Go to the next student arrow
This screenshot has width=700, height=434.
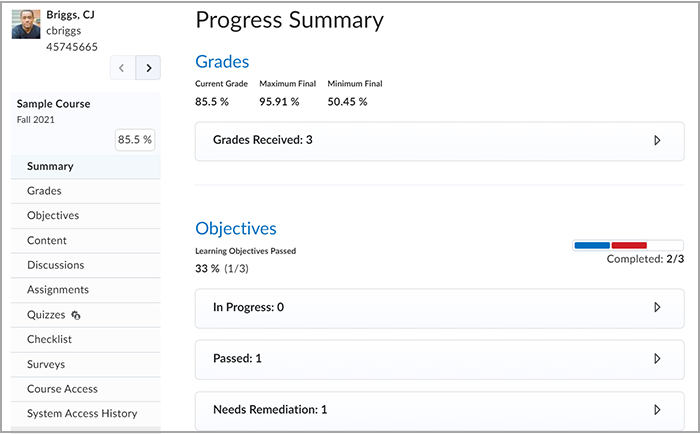coord(148,68)
